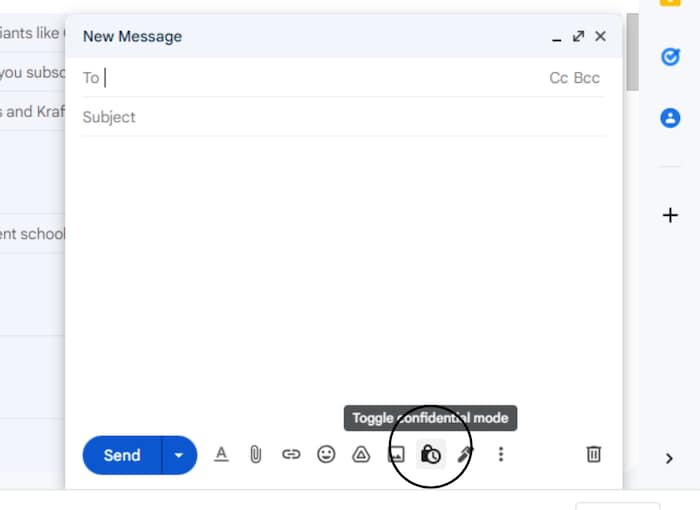Click the formatting options icon
This screenshot has height=510, width=700.
(222, 454)
